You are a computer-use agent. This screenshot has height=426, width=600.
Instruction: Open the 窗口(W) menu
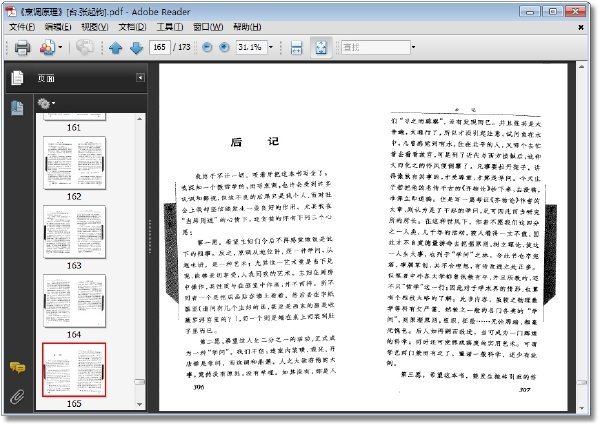[x=208, y=27]
